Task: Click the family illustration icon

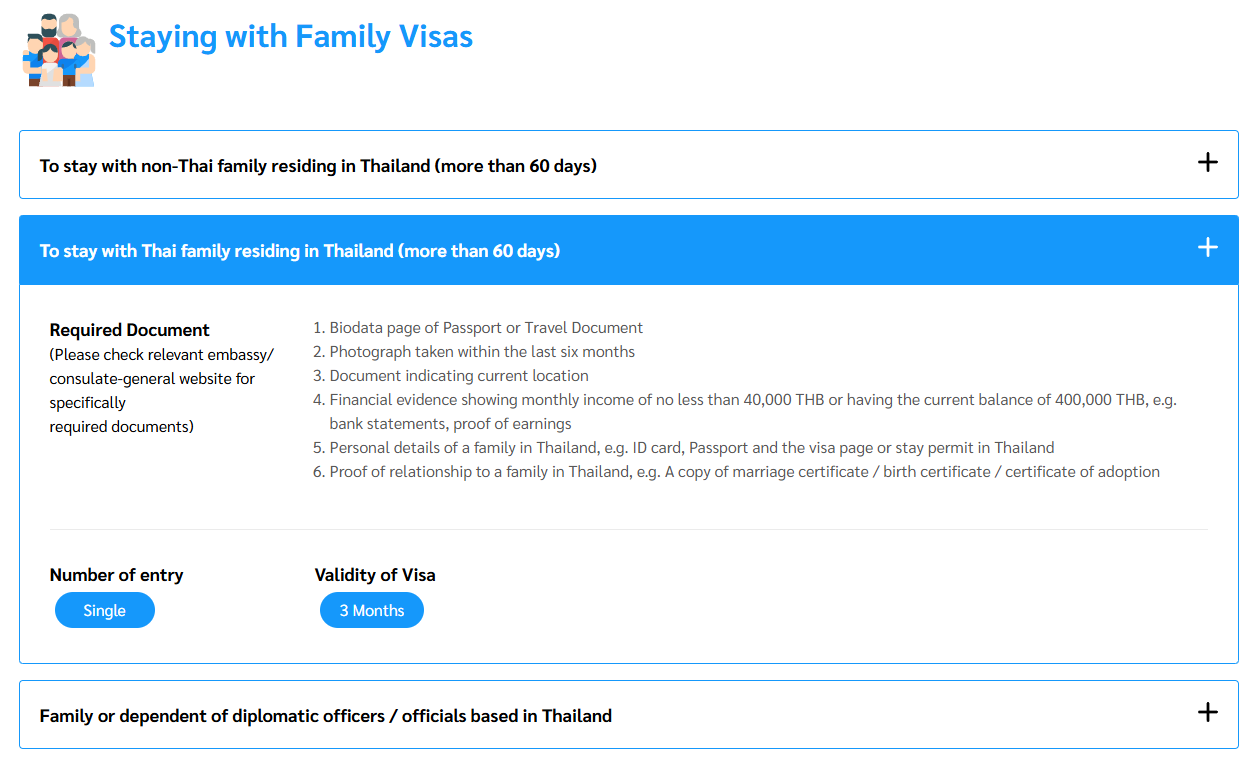Action: coord(59,50)
